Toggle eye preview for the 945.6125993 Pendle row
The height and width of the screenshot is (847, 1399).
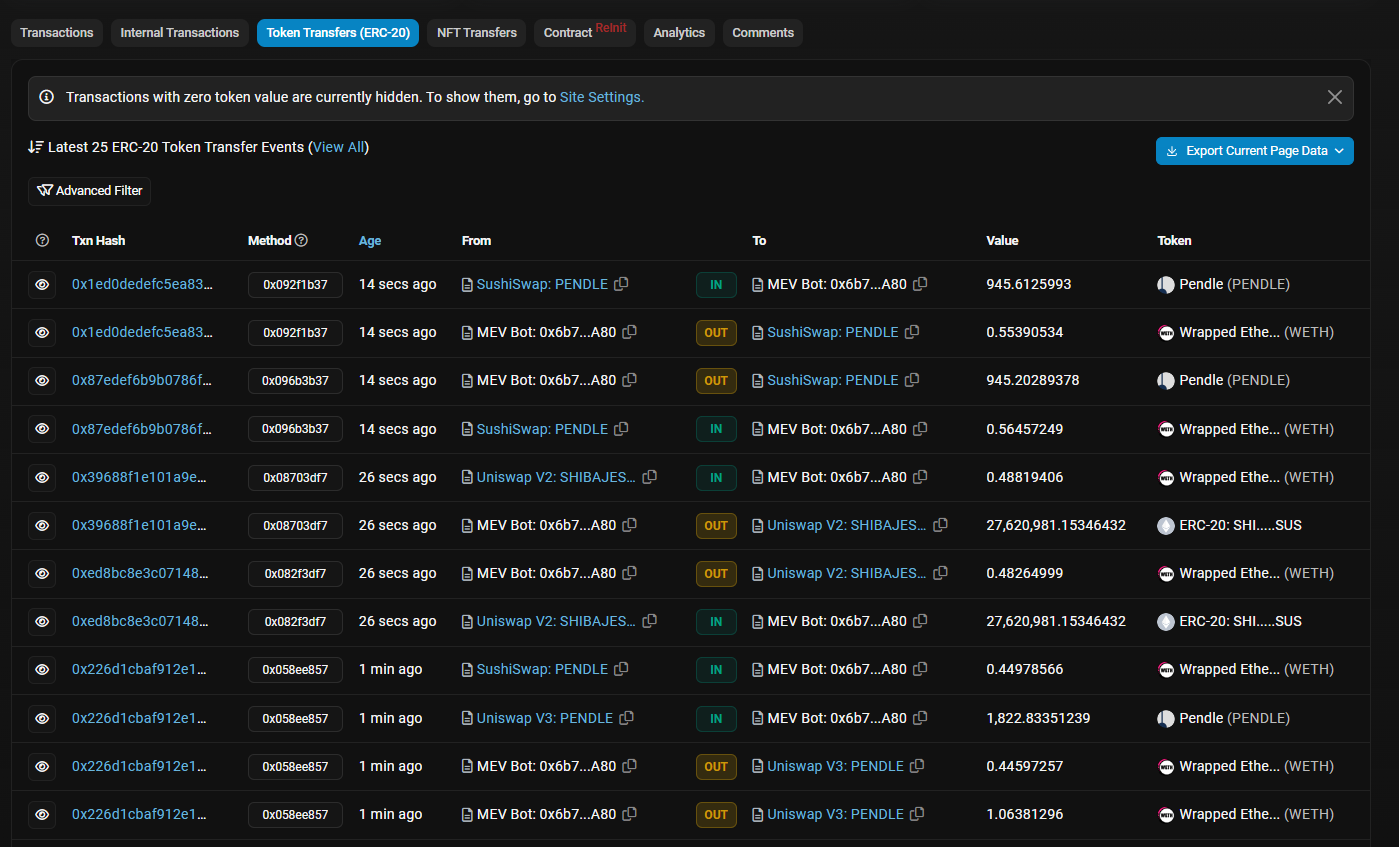(x=42, y=284)
